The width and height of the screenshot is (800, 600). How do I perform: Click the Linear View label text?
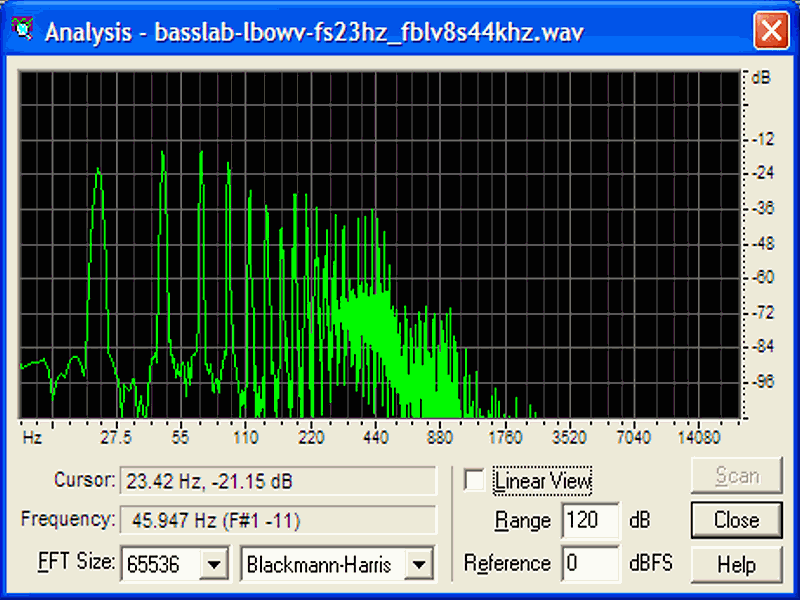pos(543,481)
